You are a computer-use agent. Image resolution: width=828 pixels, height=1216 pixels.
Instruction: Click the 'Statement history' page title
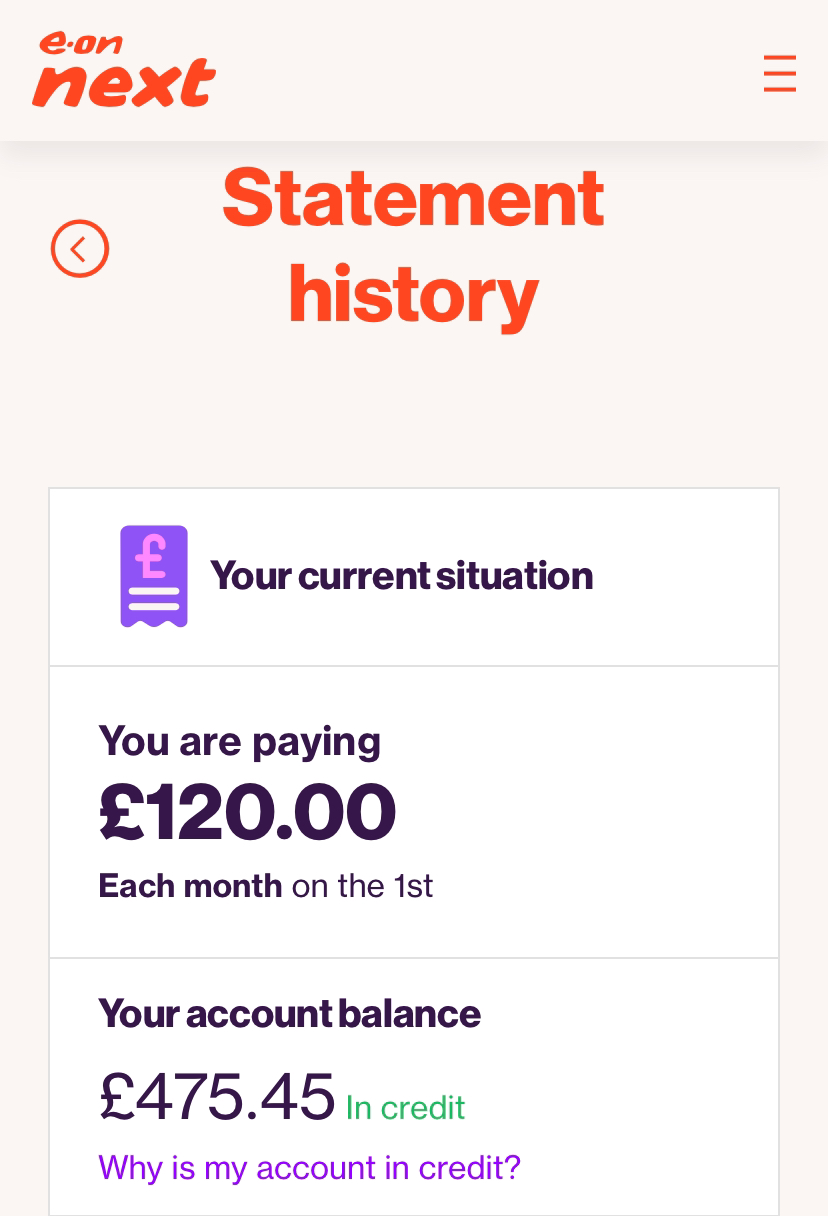tap(413, 245)
